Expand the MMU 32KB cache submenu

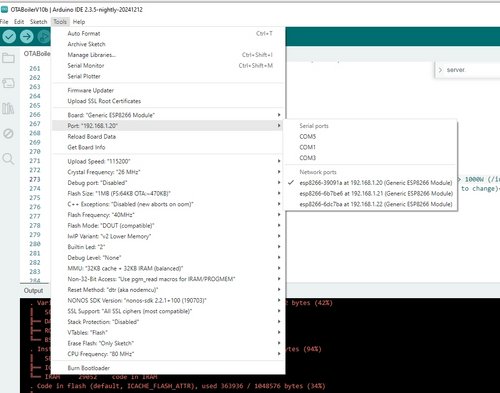pyautogui.click(x=168, y=268)
